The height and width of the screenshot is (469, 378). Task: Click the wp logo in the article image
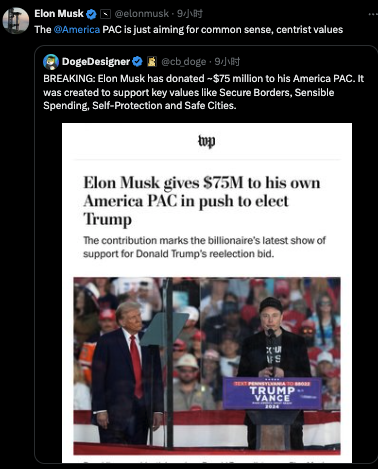click(207, 141)
